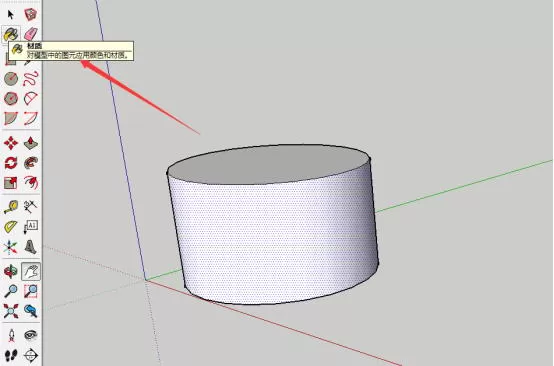Screen dimensions: 554x366
Task: Click the cylinder's gray top face
Action: point(269,164)
